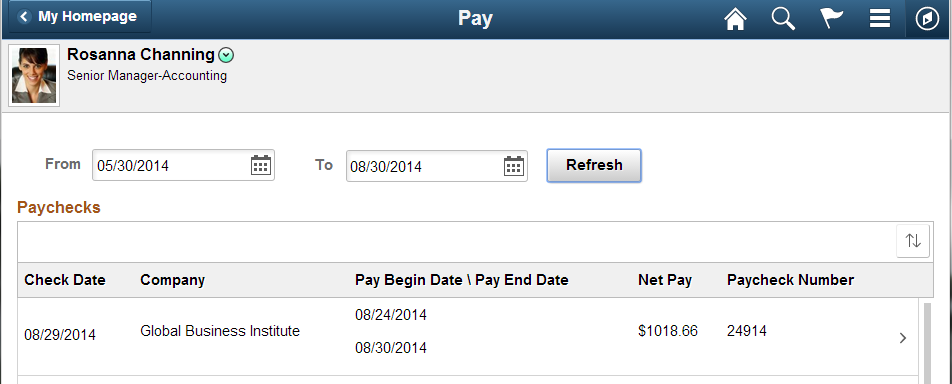Click the paychecks list vertical scrollbar

tap(927, 343)
